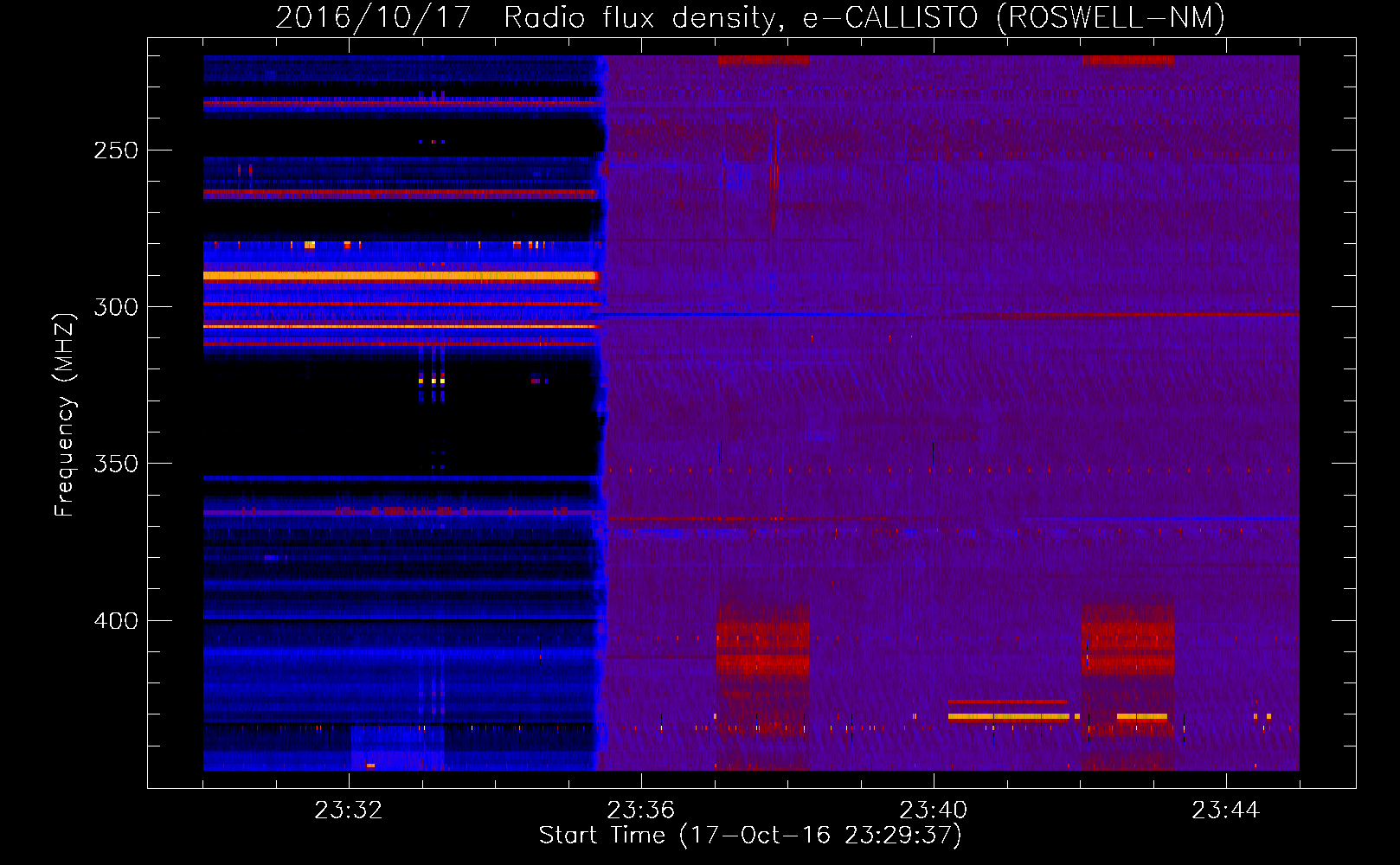Click the 23:44 time tick label
Viewport: 1400px width, 865px height.
[x=1226, y=811]
